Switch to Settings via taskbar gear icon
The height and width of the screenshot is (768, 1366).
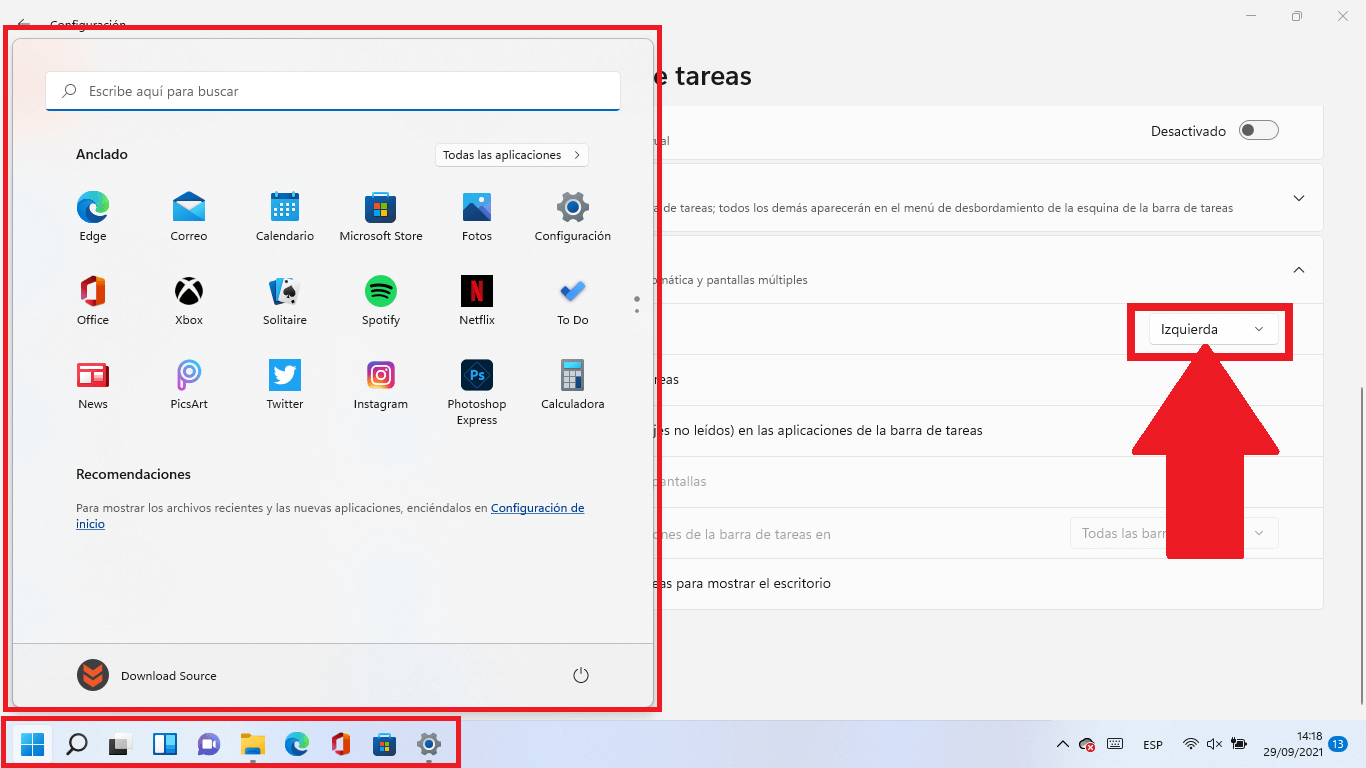tap(429, 744)
